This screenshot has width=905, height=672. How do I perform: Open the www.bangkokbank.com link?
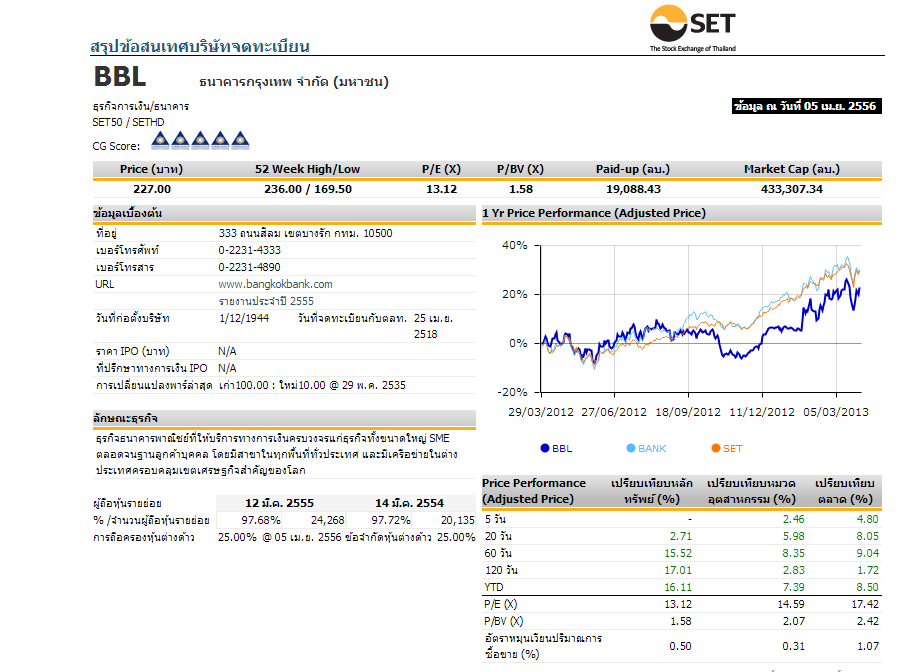click(275, 284)
